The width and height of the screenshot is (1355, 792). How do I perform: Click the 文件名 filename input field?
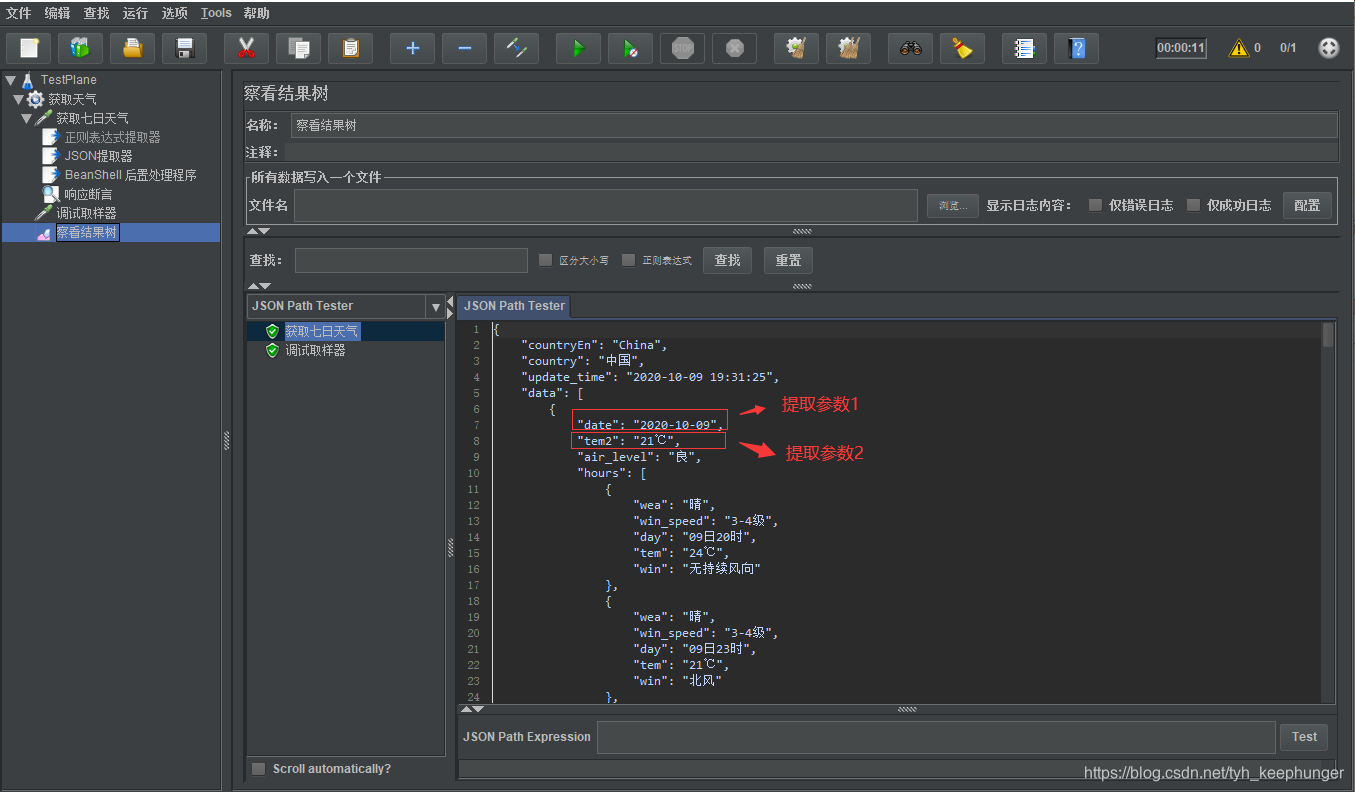(x=606, y=205)
